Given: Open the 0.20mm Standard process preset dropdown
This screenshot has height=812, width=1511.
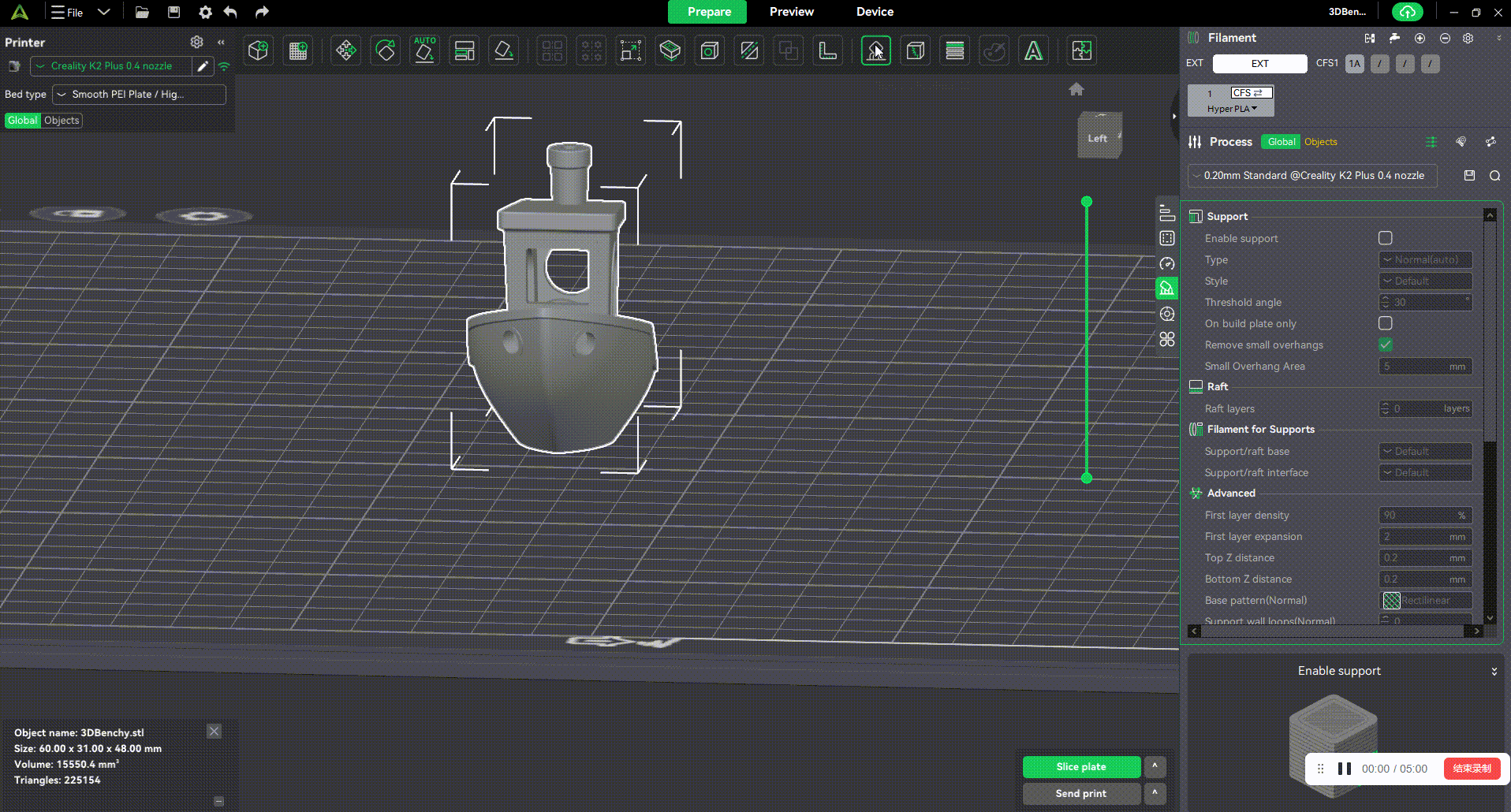Looking at the screenshot, I should pyautogui.click(x=1313, y=176).
